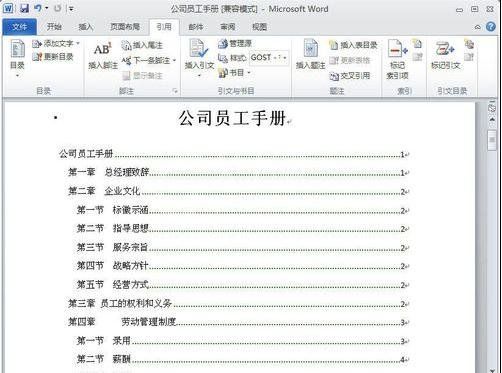502x373 pixels.
Task: Click the Redo icon in the title bar
Action: click(57, 8)
